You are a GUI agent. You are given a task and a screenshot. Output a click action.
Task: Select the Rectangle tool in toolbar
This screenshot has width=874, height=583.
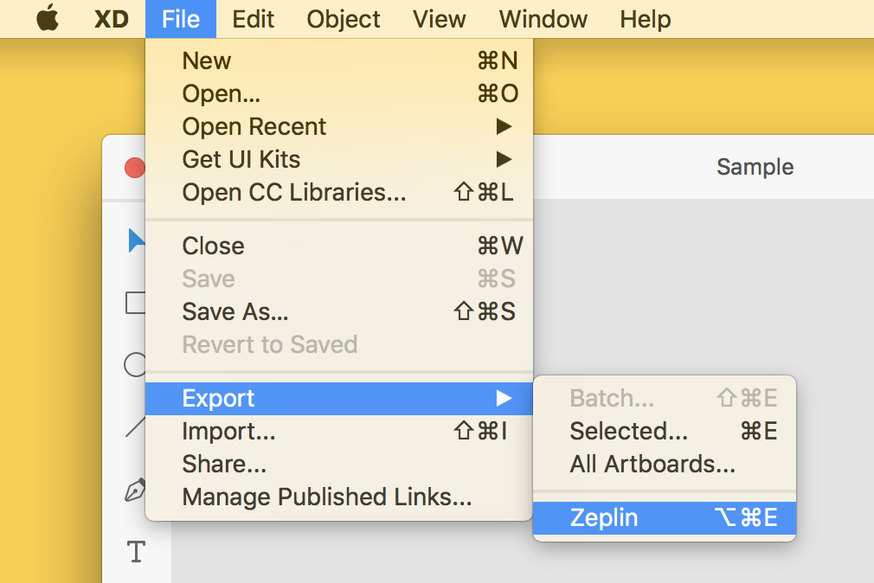pyautogui.click(x=135, y=303)
